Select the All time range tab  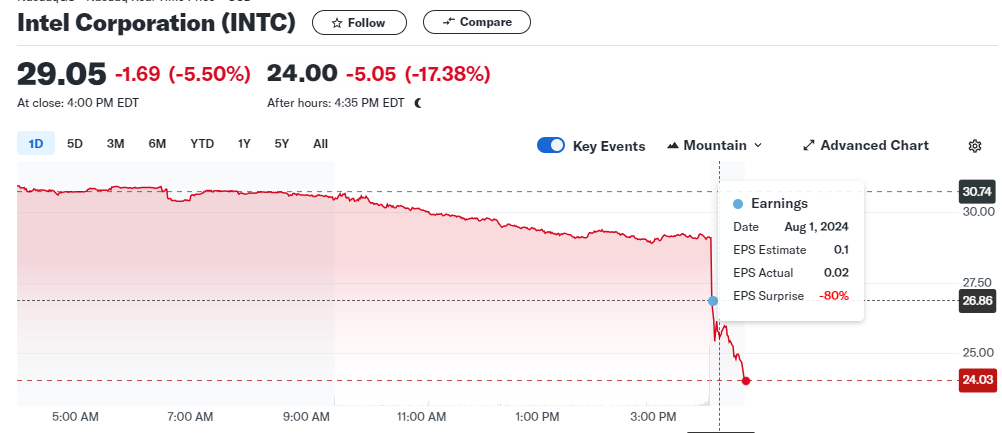[320, 144]
